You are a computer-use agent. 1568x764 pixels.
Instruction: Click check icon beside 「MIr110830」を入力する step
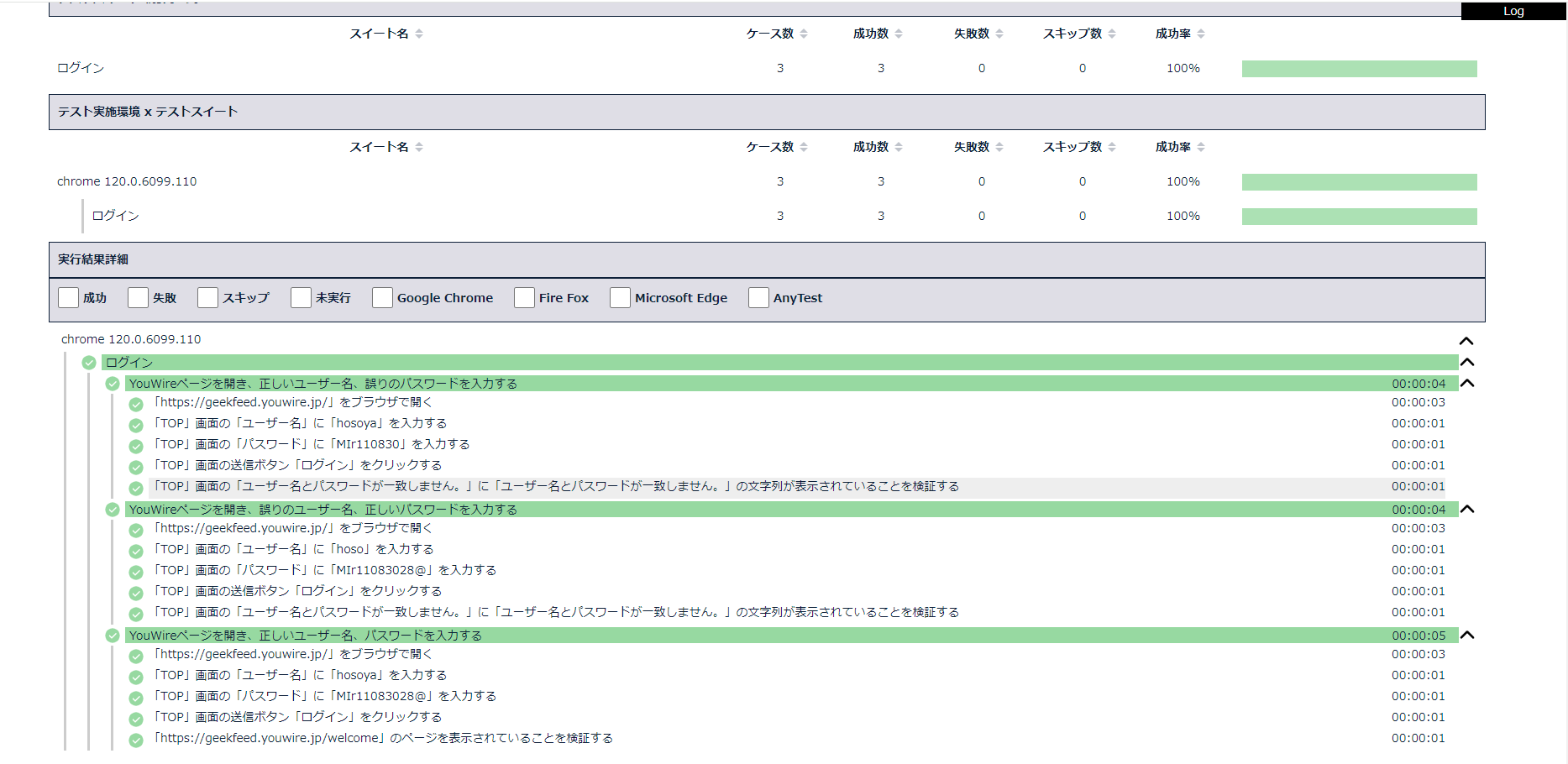coord(136,447)
